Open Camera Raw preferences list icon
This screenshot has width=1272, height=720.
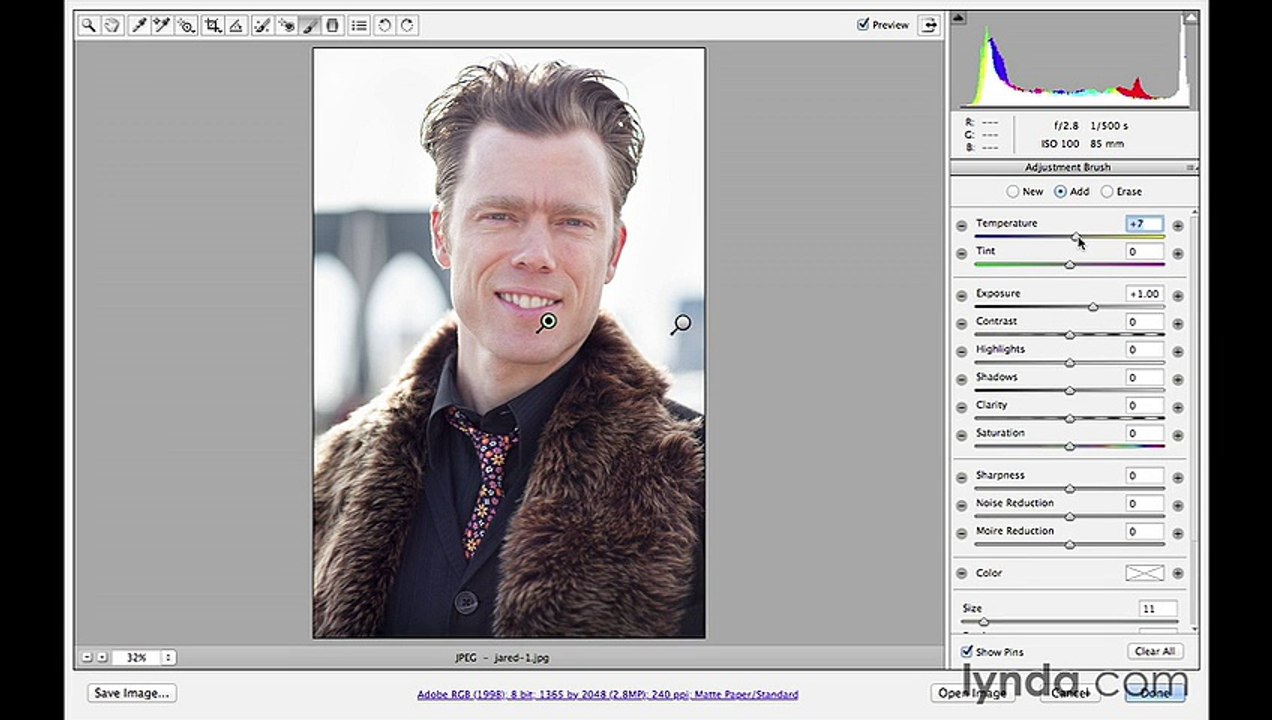click(359, 26)
